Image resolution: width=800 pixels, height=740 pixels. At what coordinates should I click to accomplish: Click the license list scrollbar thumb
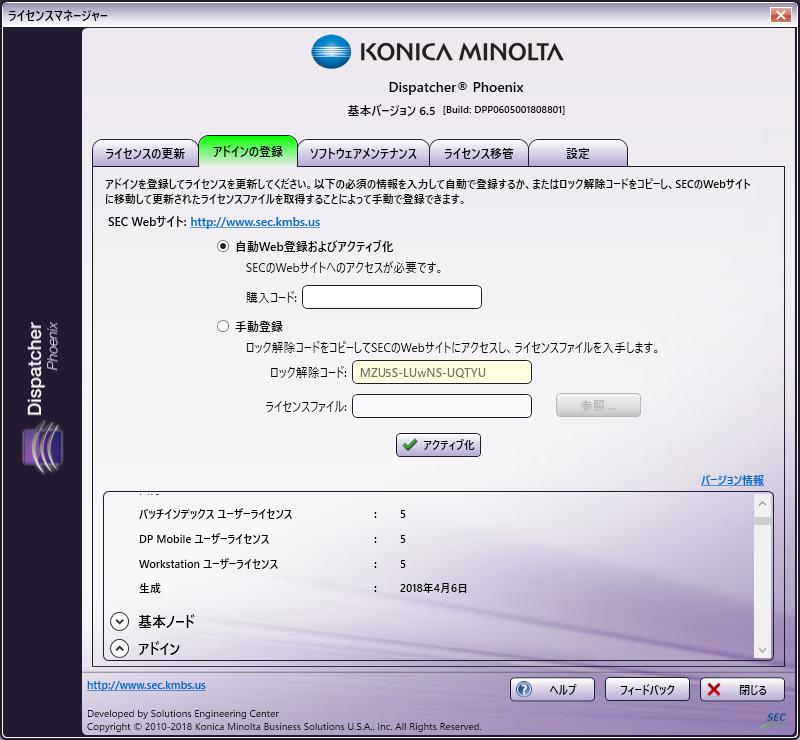coord(763,521)
